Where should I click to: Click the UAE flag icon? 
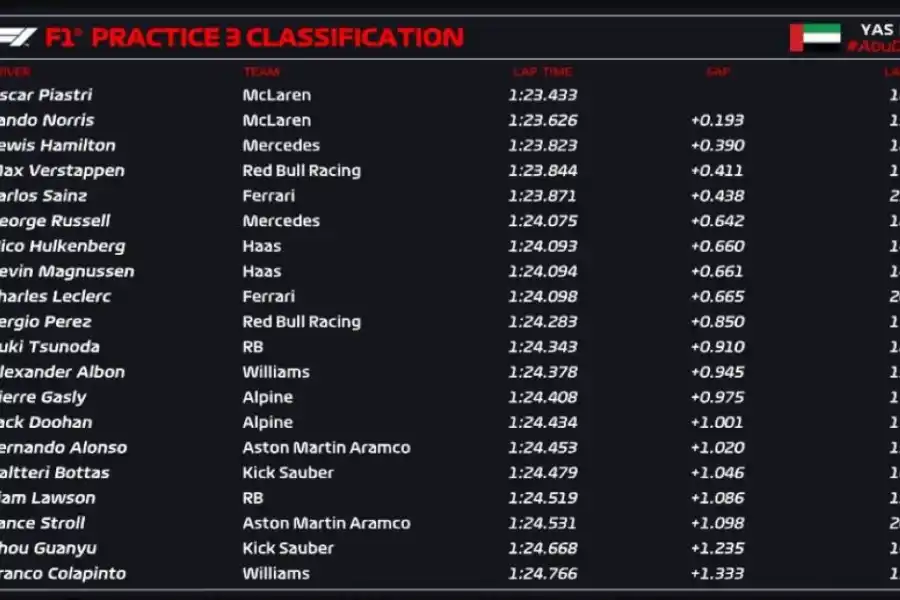[x=816, y=38]
